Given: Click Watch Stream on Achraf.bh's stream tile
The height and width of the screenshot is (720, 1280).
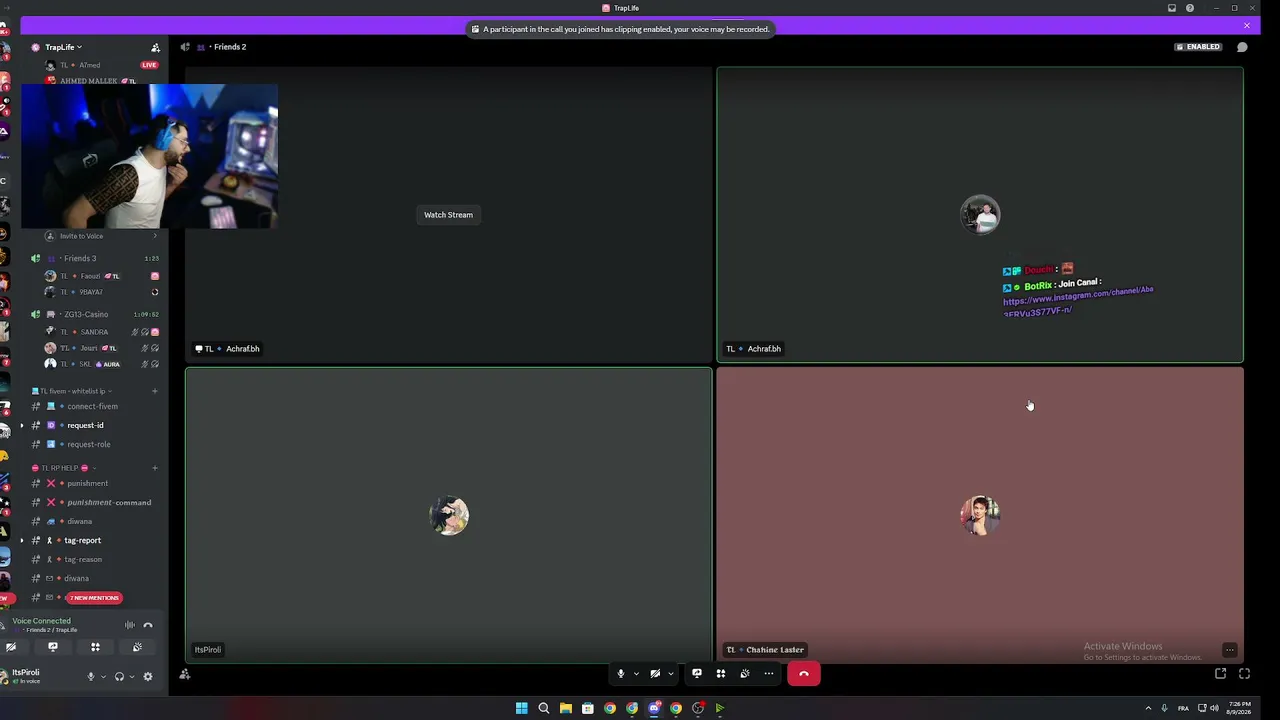Looking at the screenshot, I should 448,215.
